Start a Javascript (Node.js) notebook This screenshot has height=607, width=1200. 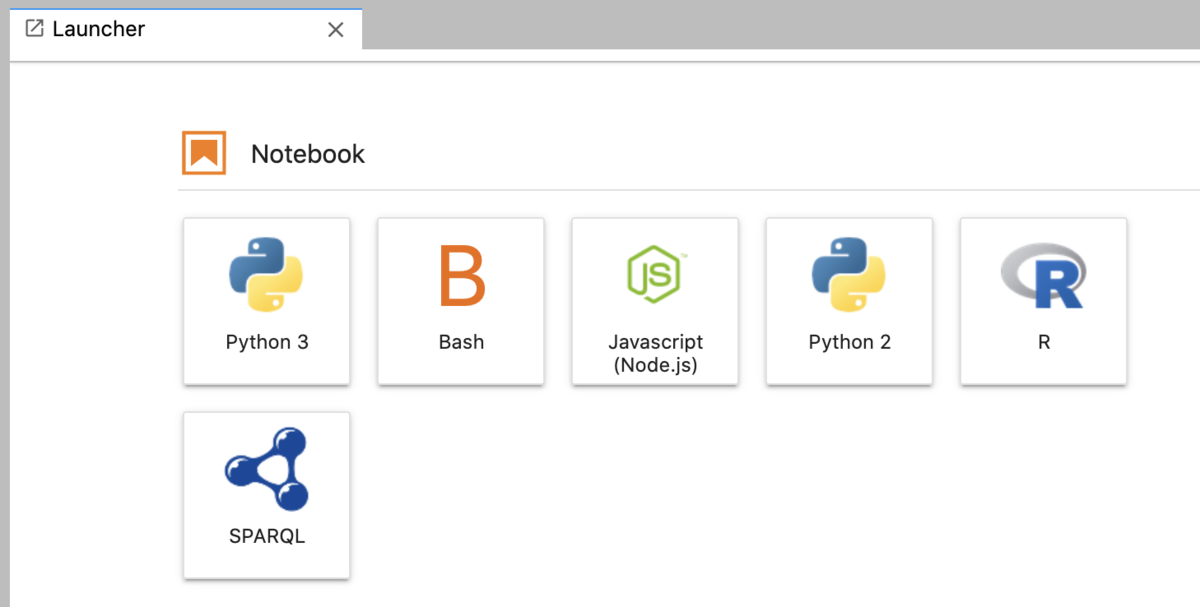(655, 301)
